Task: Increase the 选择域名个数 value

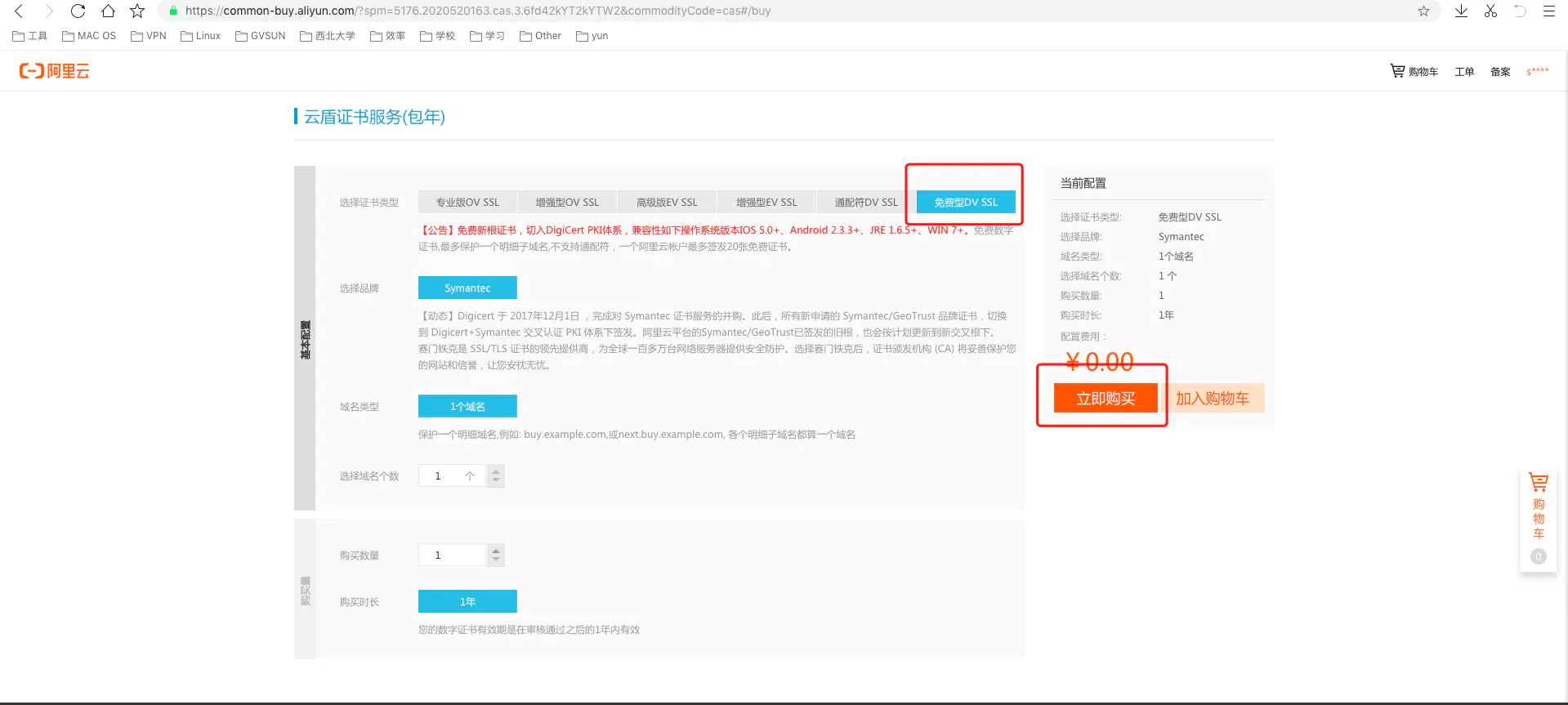Action: pyautogui.click(x=496, y=471)
